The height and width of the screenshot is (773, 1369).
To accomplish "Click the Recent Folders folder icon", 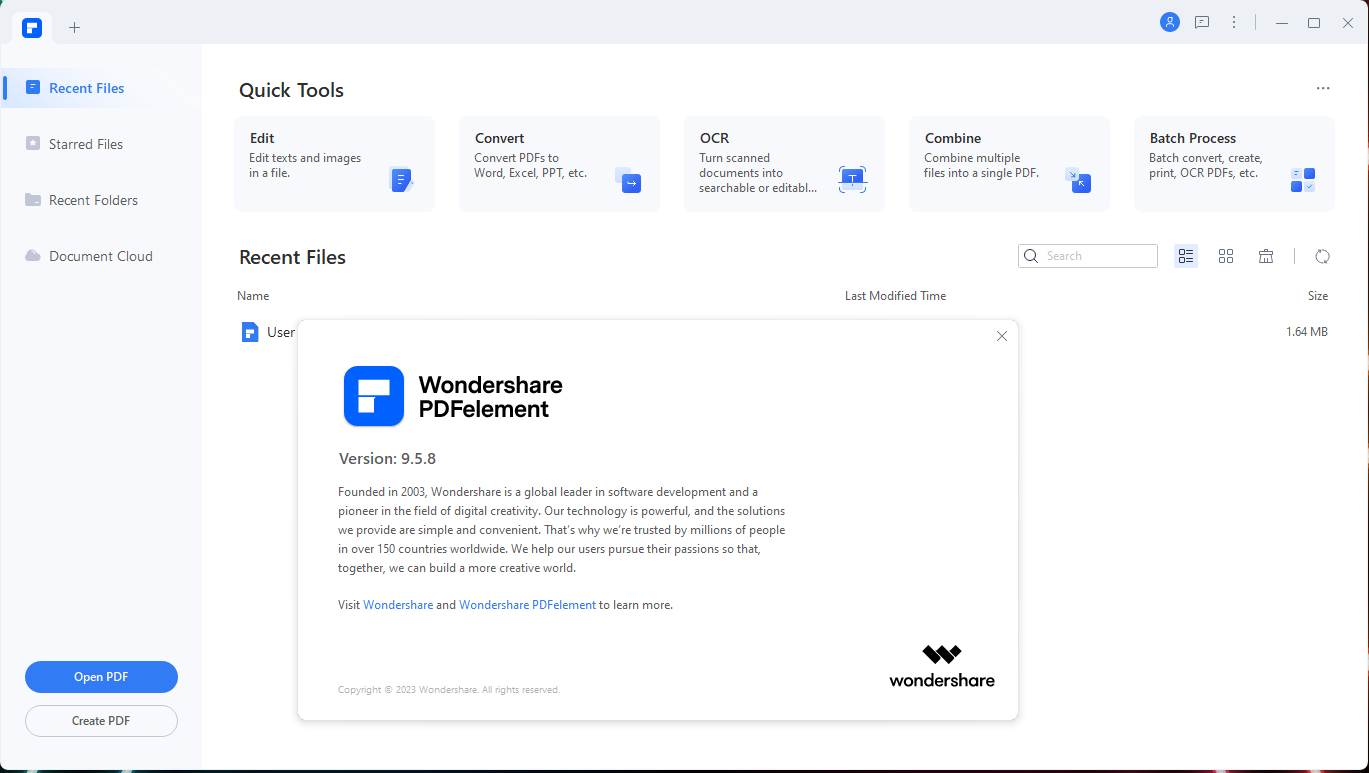I will coord(33,200).
